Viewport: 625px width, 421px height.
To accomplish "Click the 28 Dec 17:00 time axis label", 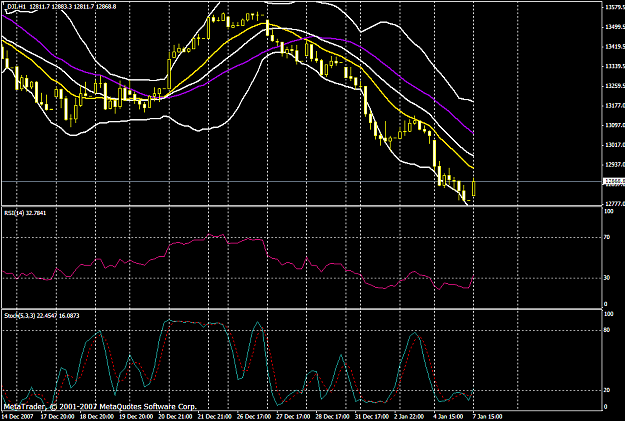I will (x=332, y=417).
